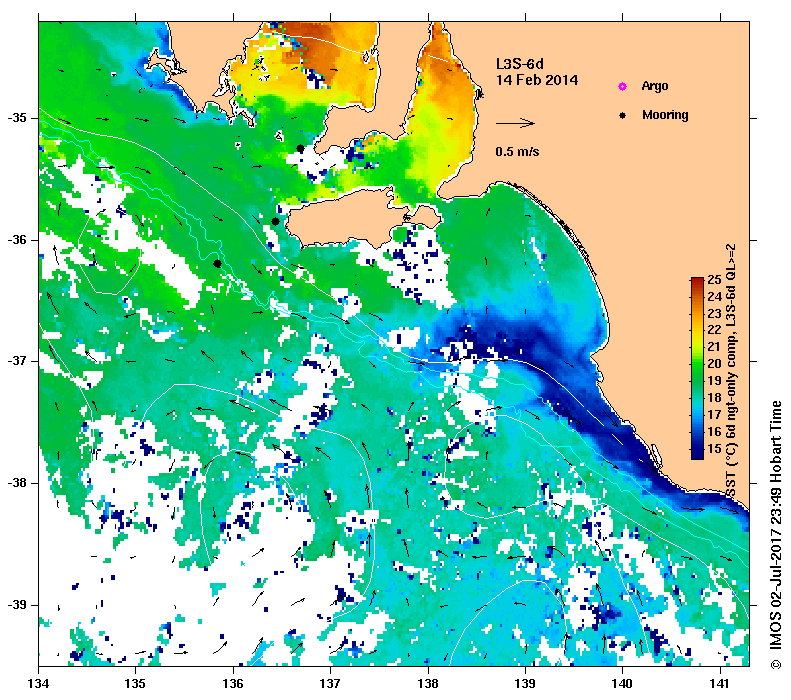The image size is (791, 700).
Task: Click latitude label -39
Action: tap(17, 605)
